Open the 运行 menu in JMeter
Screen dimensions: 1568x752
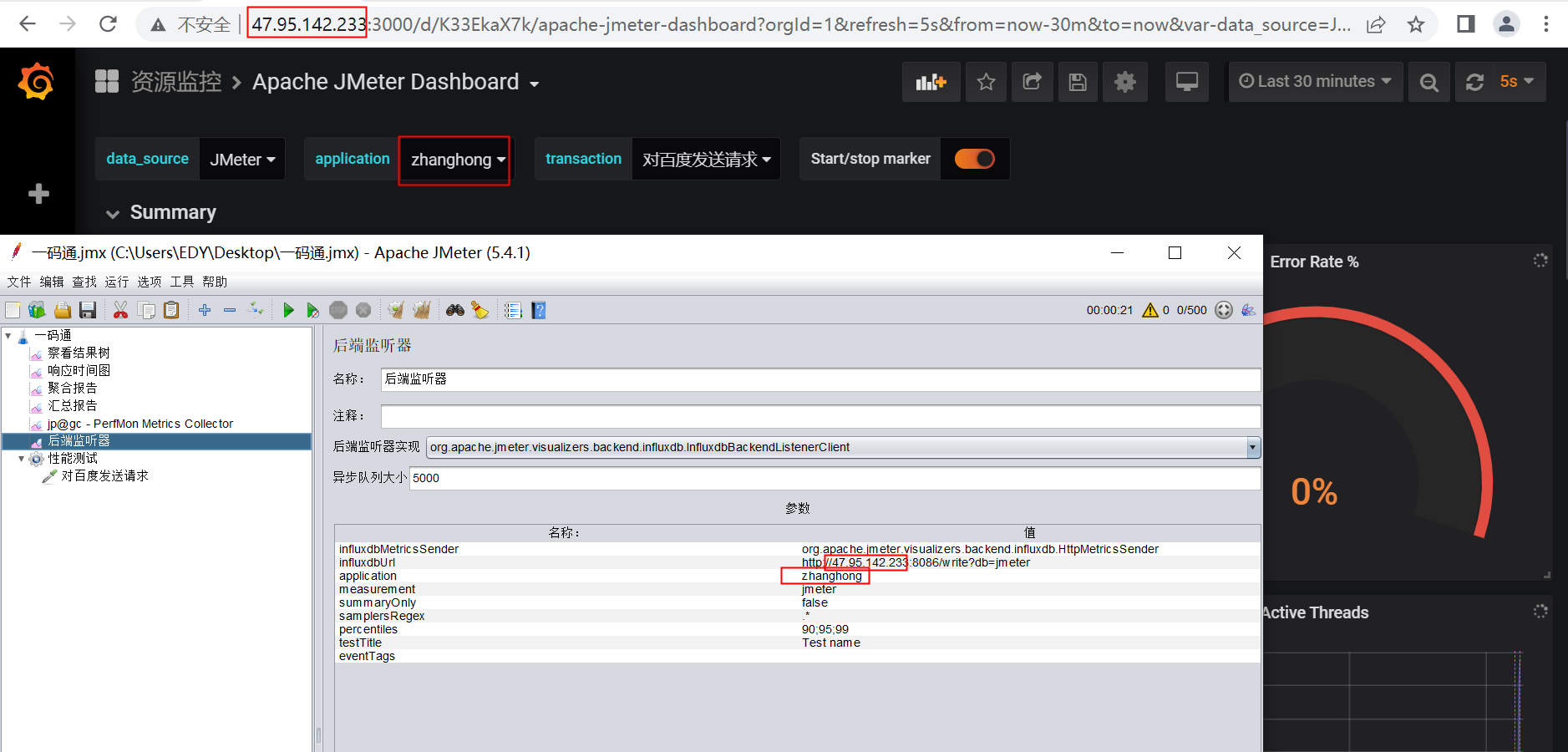pyautogui.click(x=117, y=282)
